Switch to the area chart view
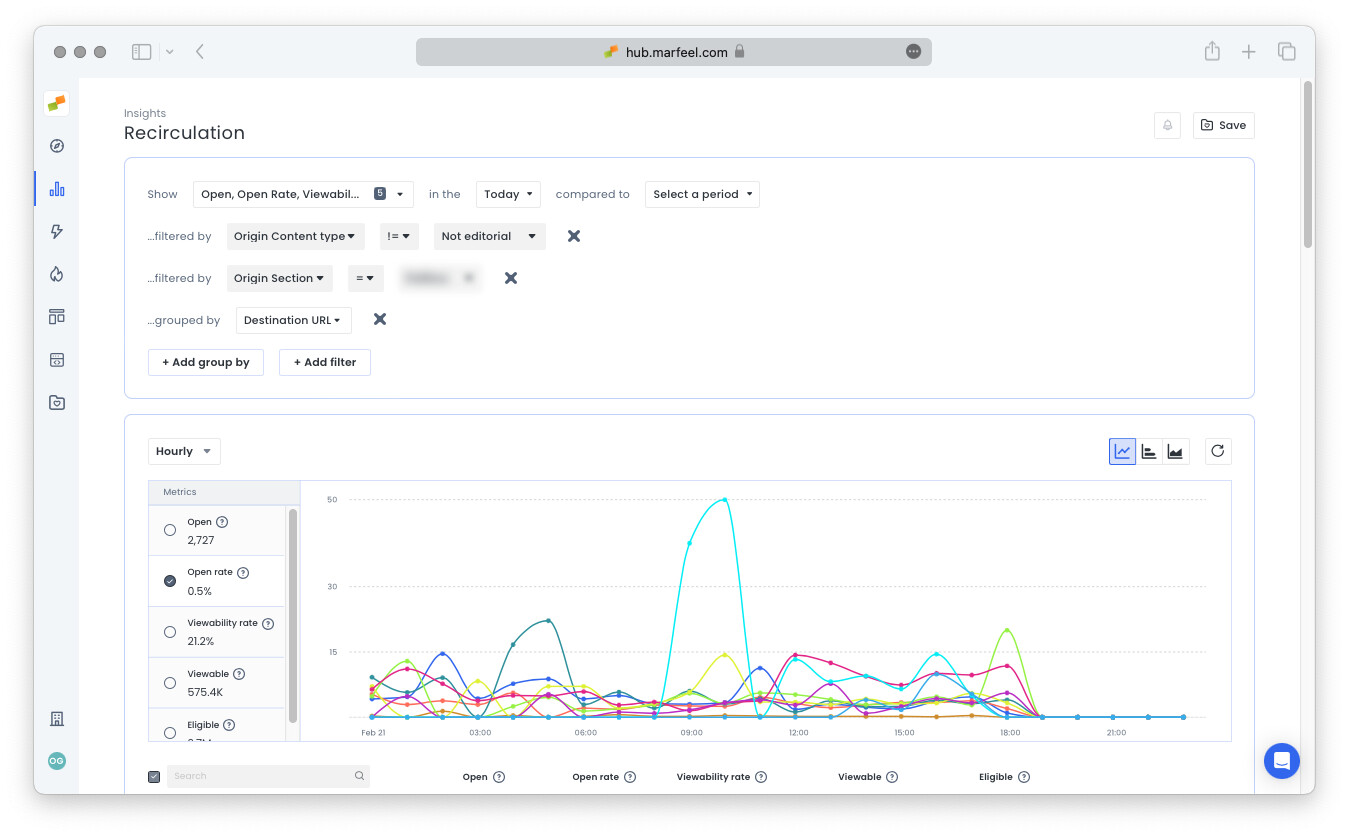 [x=1175, y=451]
